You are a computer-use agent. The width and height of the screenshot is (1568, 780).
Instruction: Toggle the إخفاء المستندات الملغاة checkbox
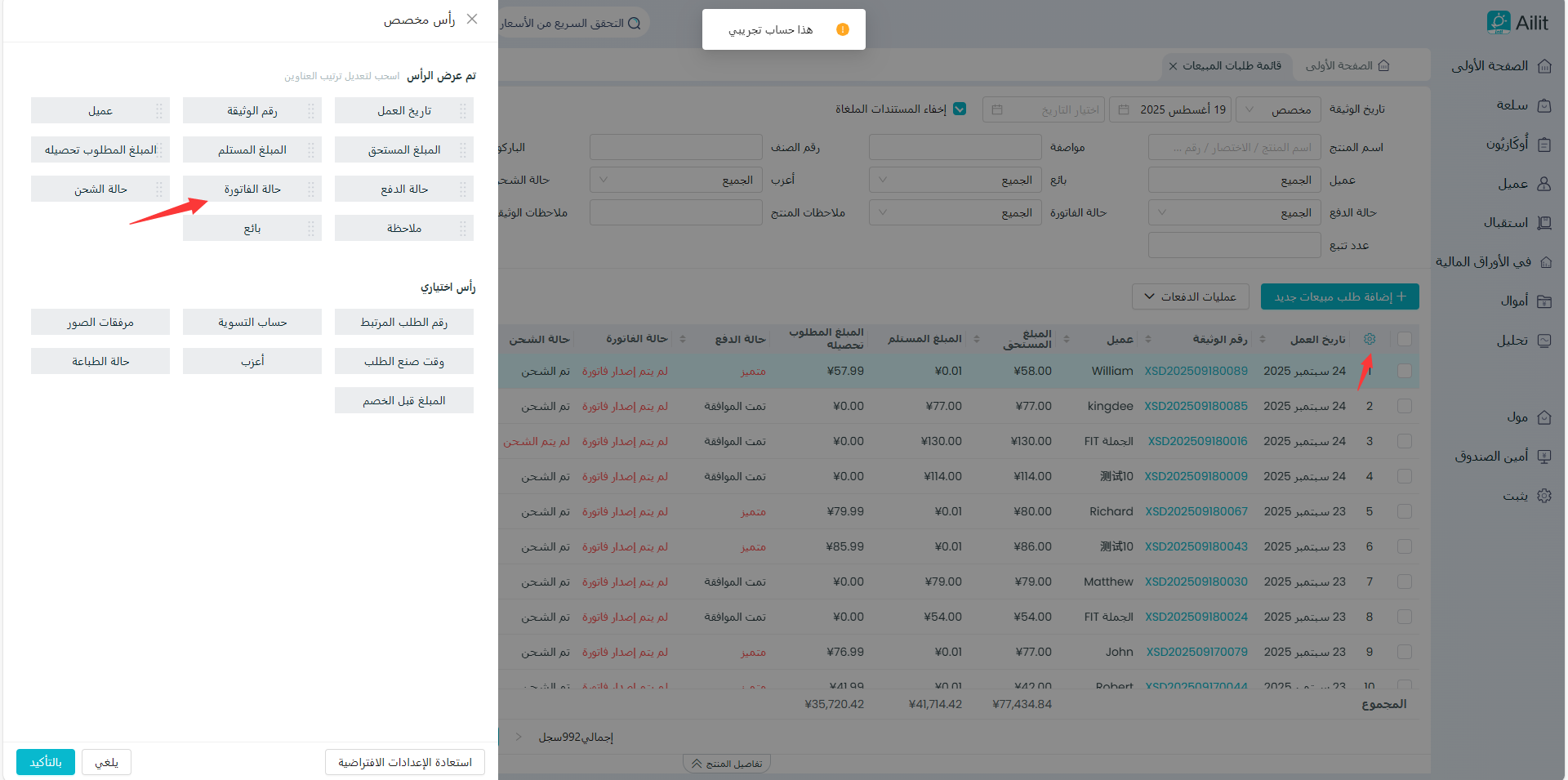pos(960,109)
